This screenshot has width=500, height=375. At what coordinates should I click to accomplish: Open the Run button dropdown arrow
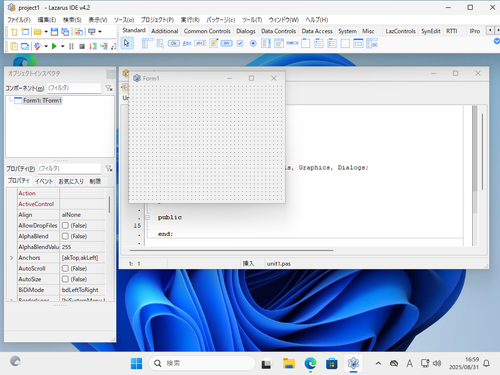pos(62,46)
